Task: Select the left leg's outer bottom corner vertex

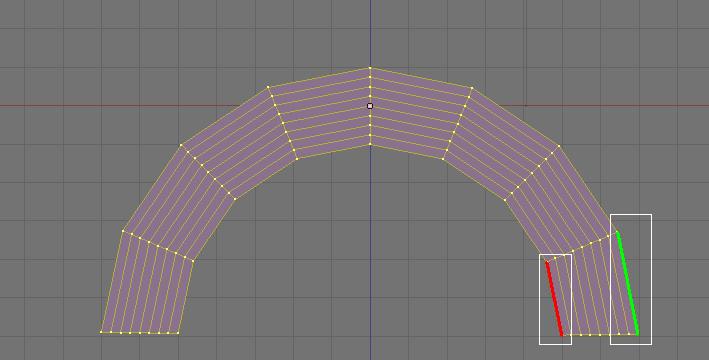Action: (x=101, y=332)
